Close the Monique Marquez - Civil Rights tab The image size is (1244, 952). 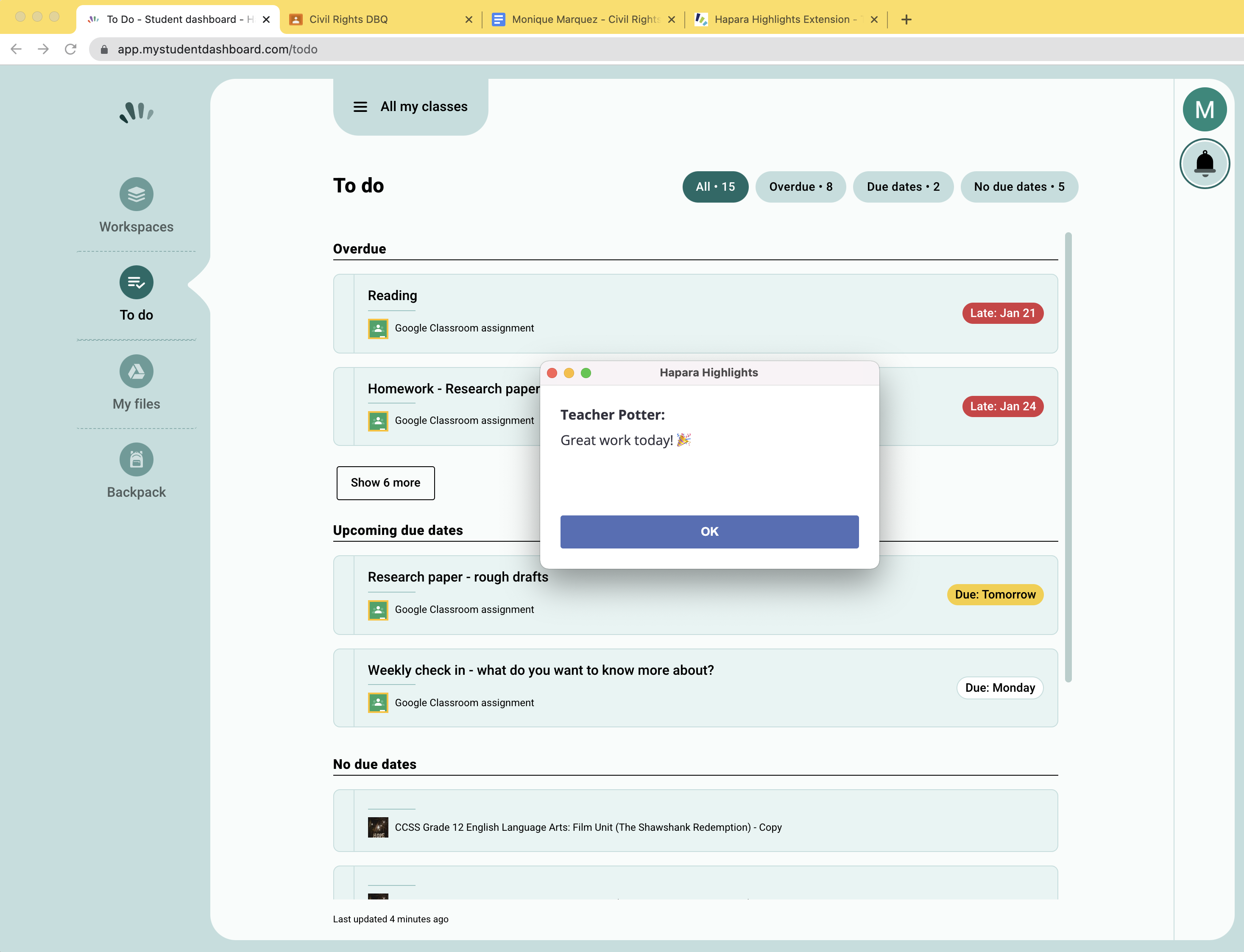(672, 19)
